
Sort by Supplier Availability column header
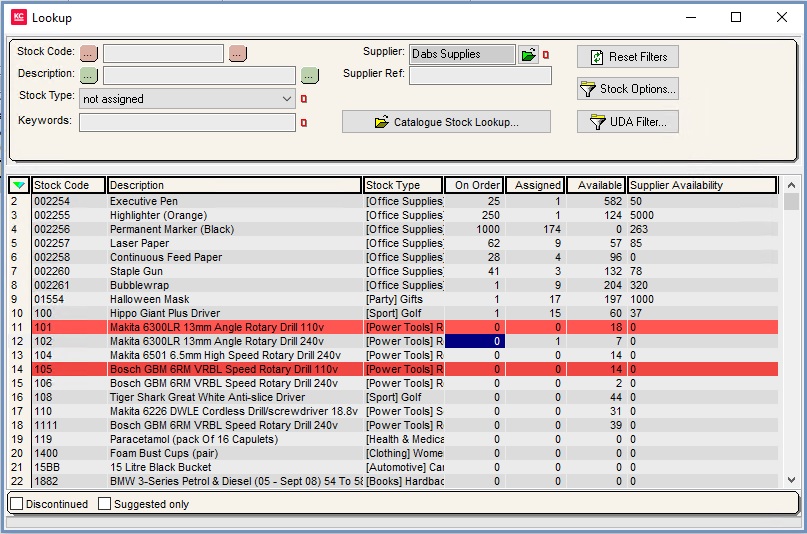(x=702, y=185)
